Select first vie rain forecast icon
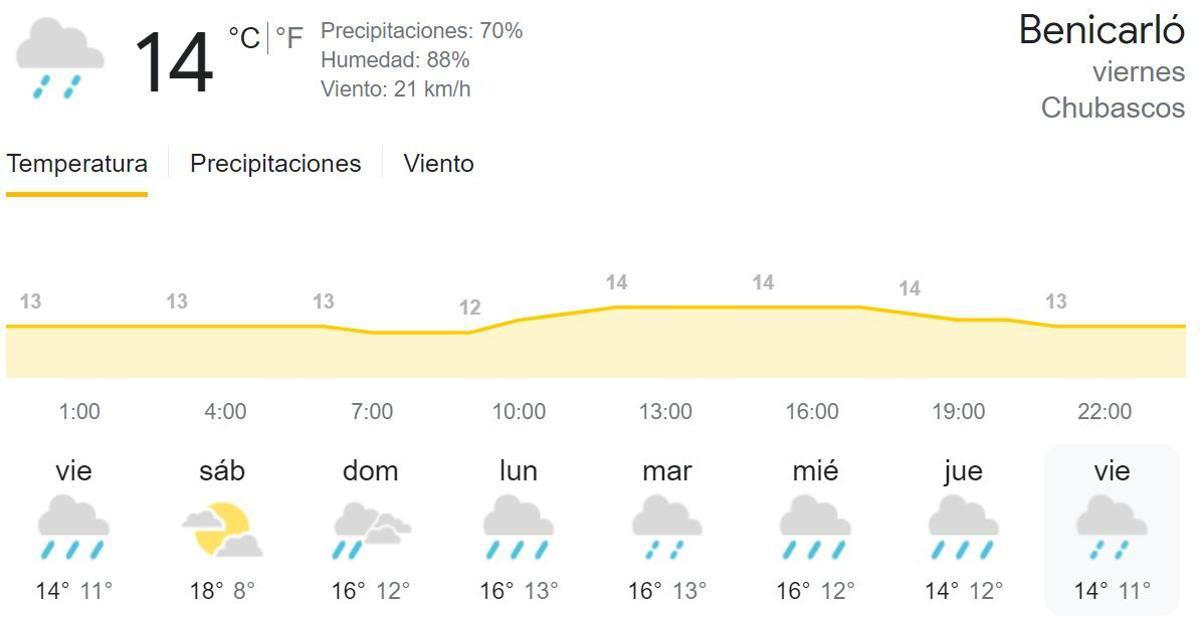Screen dimensions: 1200x617 point(73,528)
